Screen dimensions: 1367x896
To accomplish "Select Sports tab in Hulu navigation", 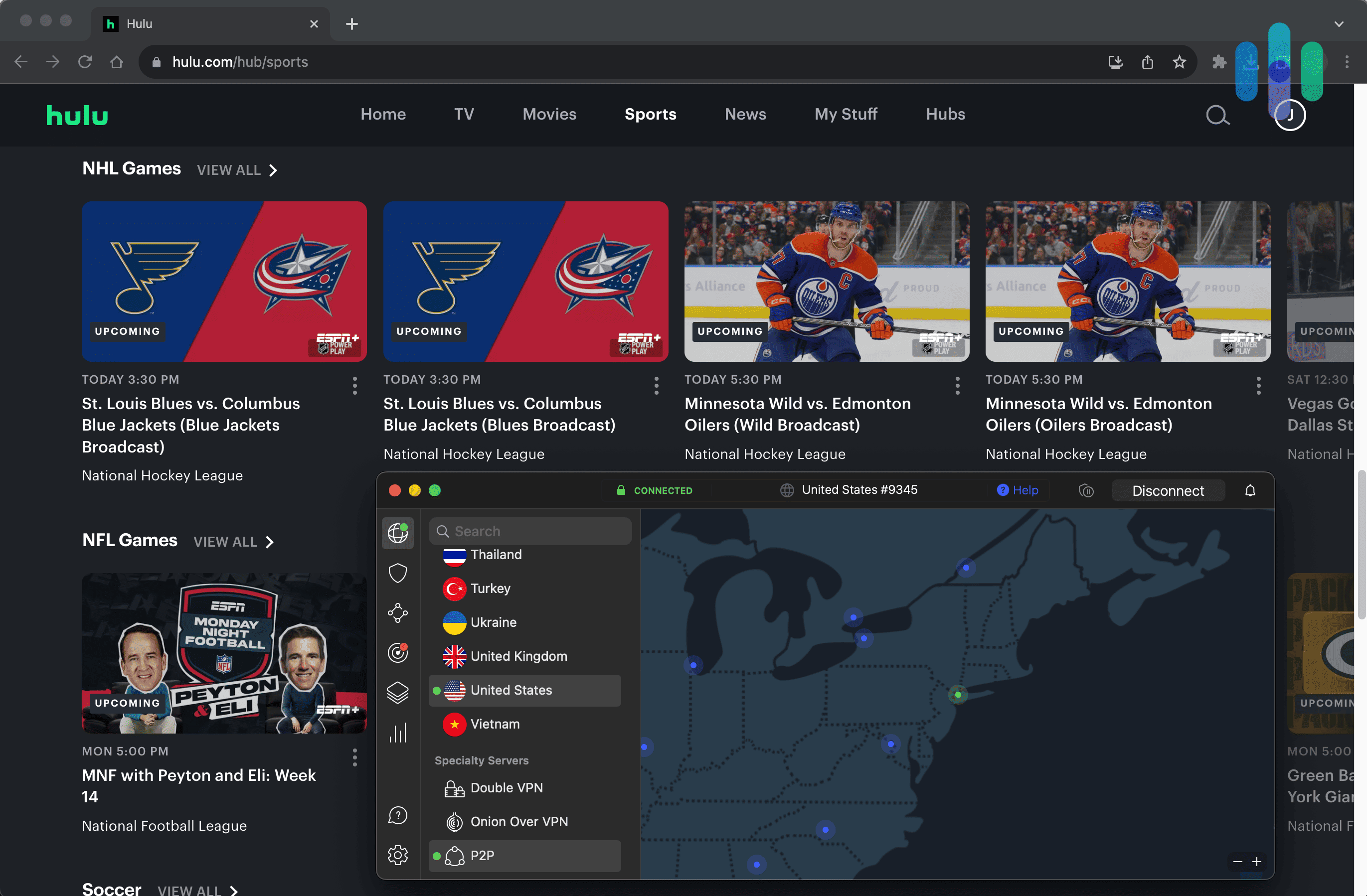I will click(x=650, y=113).
